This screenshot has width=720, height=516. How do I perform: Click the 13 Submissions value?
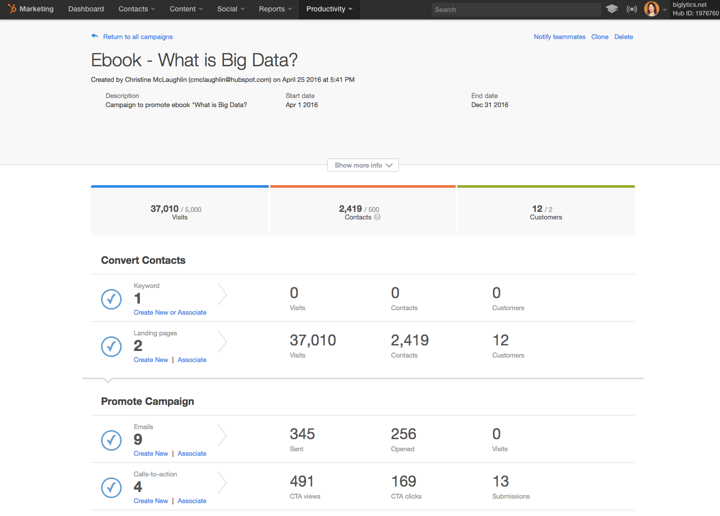point(501,481)
